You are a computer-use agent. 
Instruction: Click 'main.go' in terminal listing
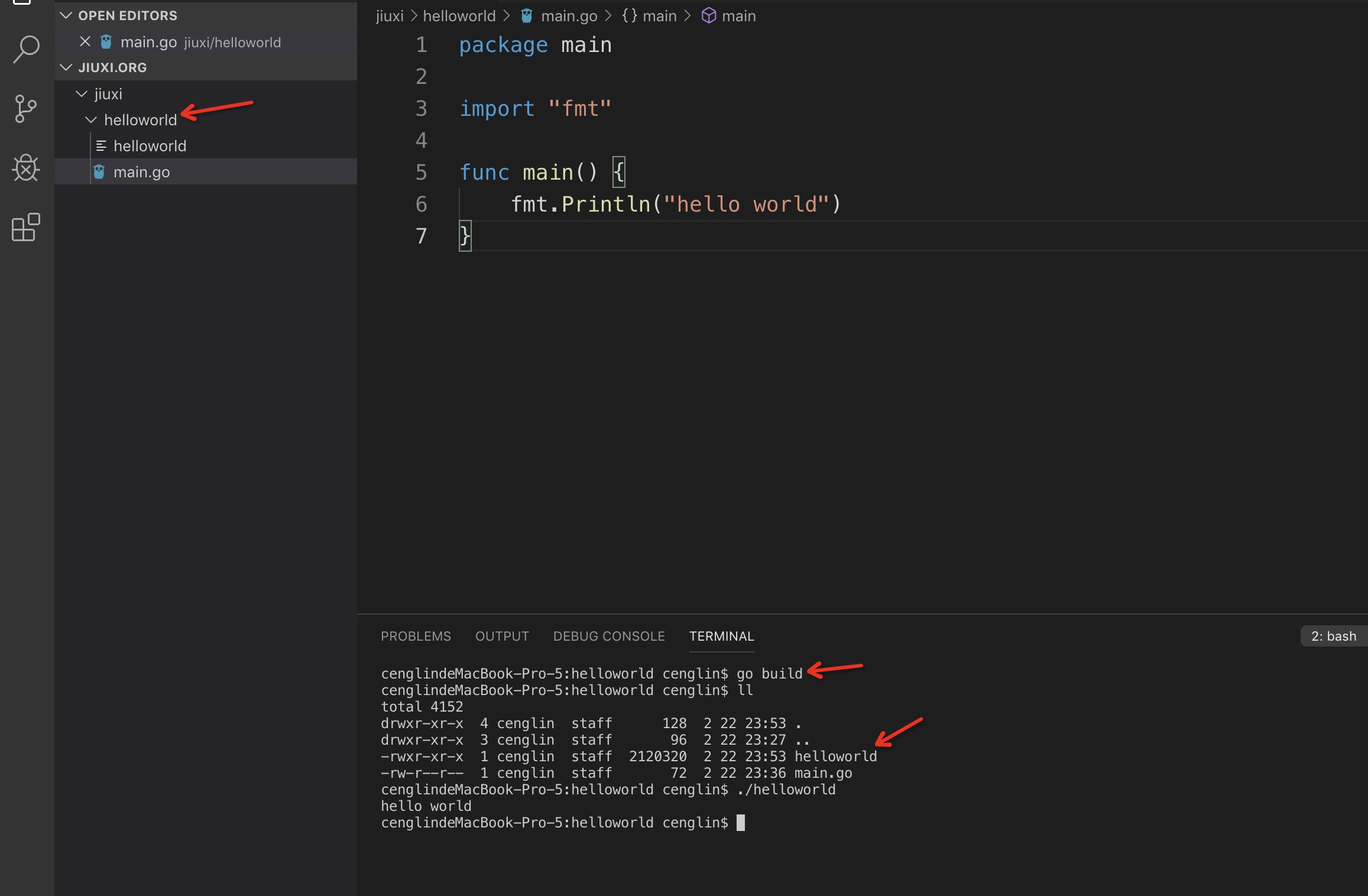tap(824, 773)
